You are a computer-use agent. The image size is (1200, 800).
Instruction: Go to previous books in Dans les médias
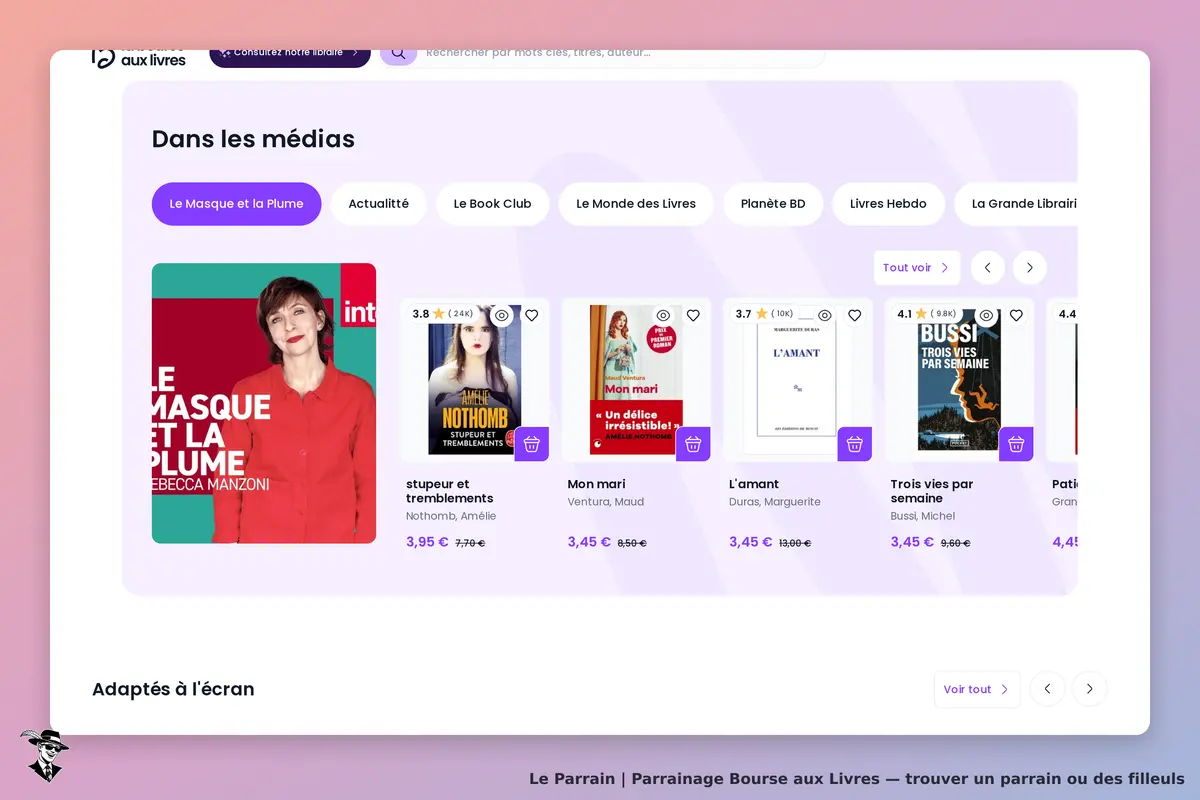988,268
